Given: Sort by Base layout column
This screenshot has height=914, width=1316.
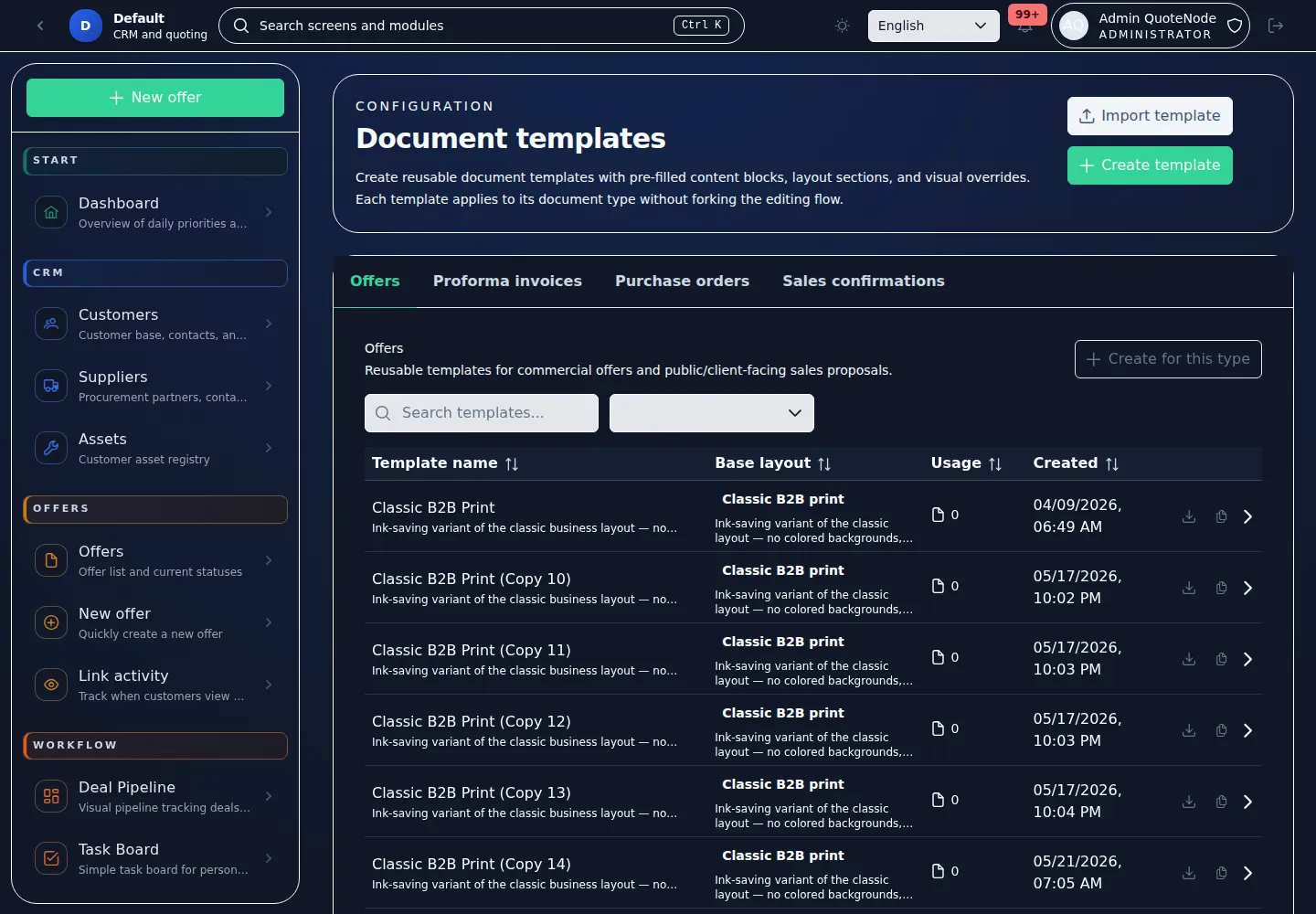Looking at the screenshot, I should click(x=773, y=463).
